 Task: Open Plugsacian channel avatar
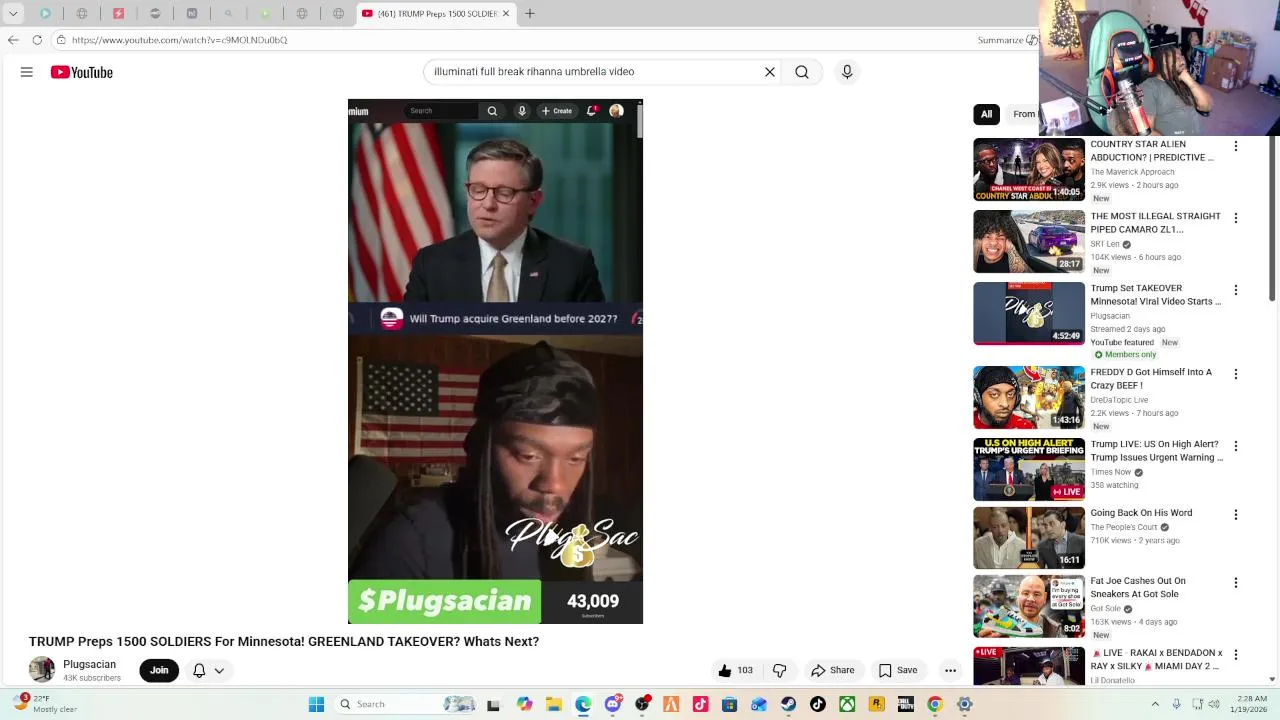pyautogui.click(x=42, y=670)
